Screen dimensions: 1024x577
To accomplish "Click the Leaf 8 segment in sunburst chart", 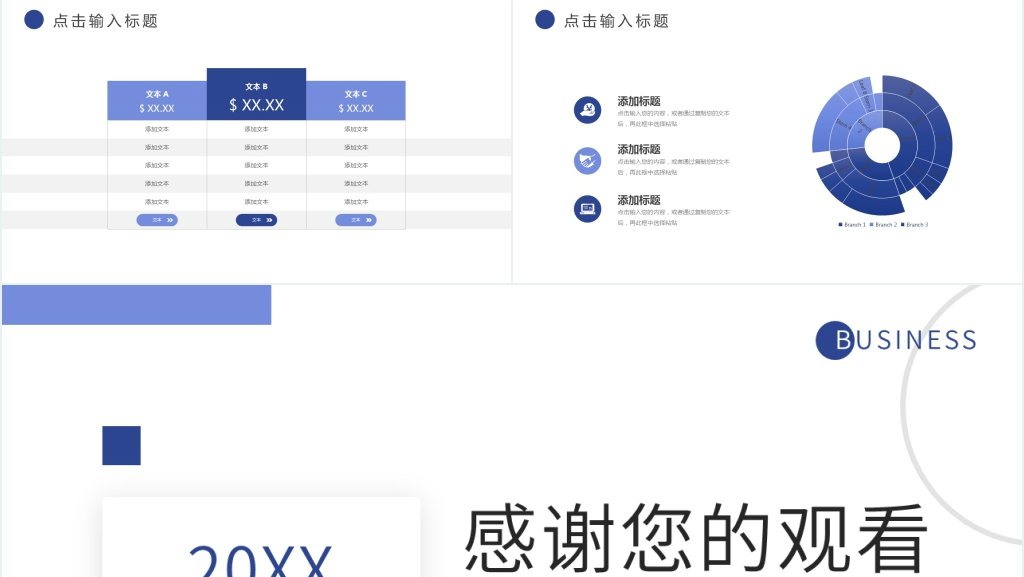I will (862, 87).
